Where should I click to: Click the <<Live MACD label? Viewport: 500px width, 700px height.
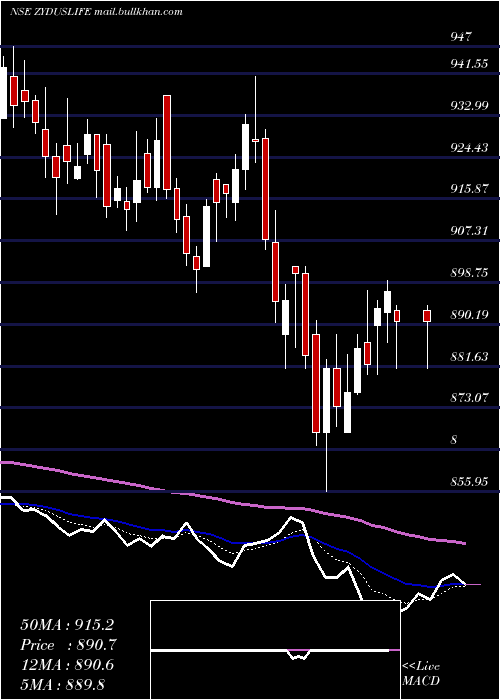click(421, 673)
